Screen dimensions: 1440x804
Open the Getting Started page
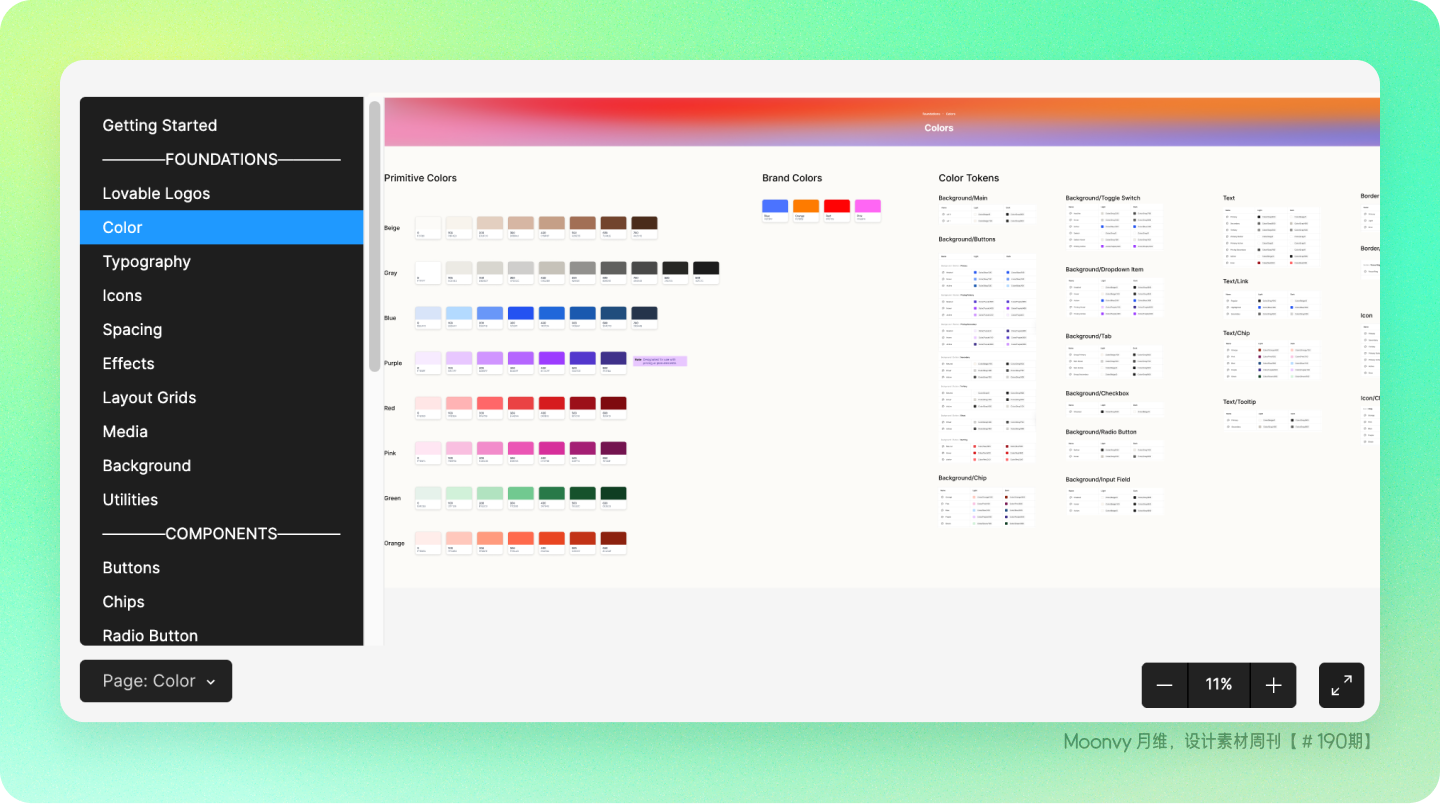(160, 125)
